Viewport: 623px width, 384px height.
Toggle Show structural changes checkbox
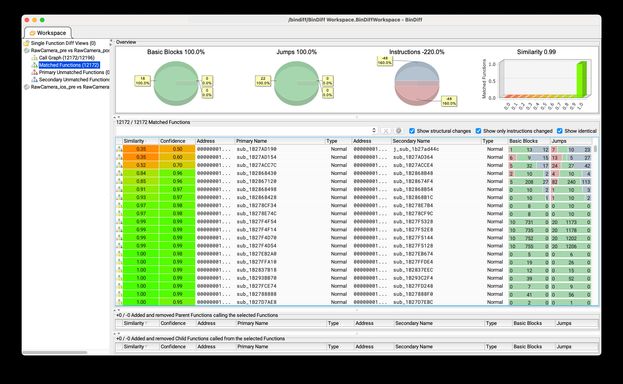click(412, 131)
